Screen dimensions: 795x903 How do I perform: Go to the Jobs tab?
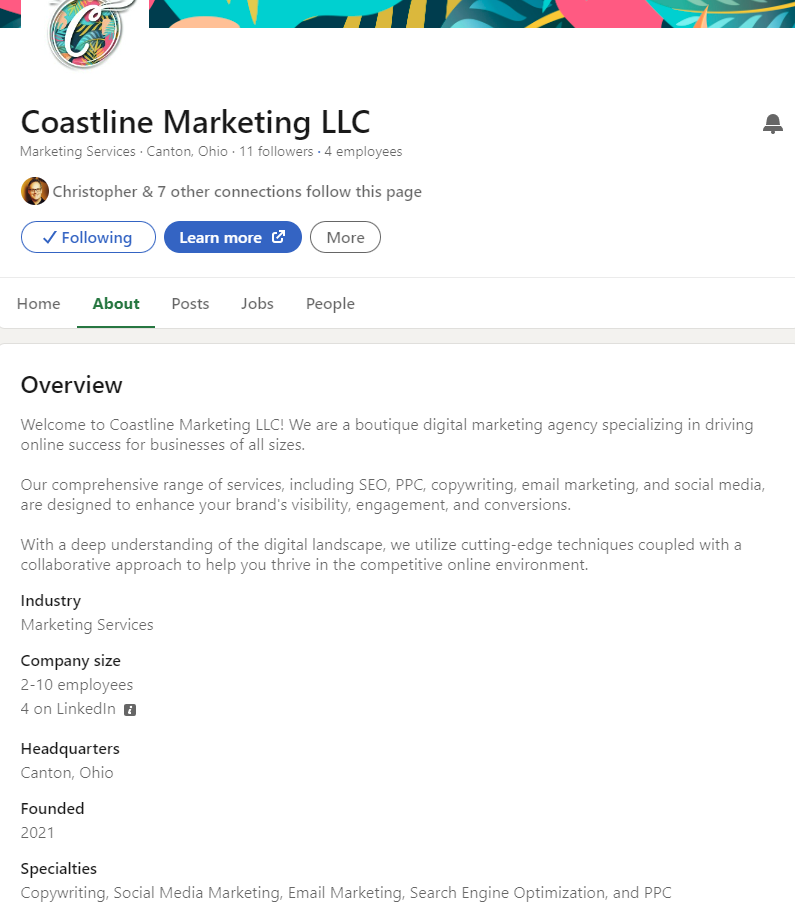coord(257,304)
